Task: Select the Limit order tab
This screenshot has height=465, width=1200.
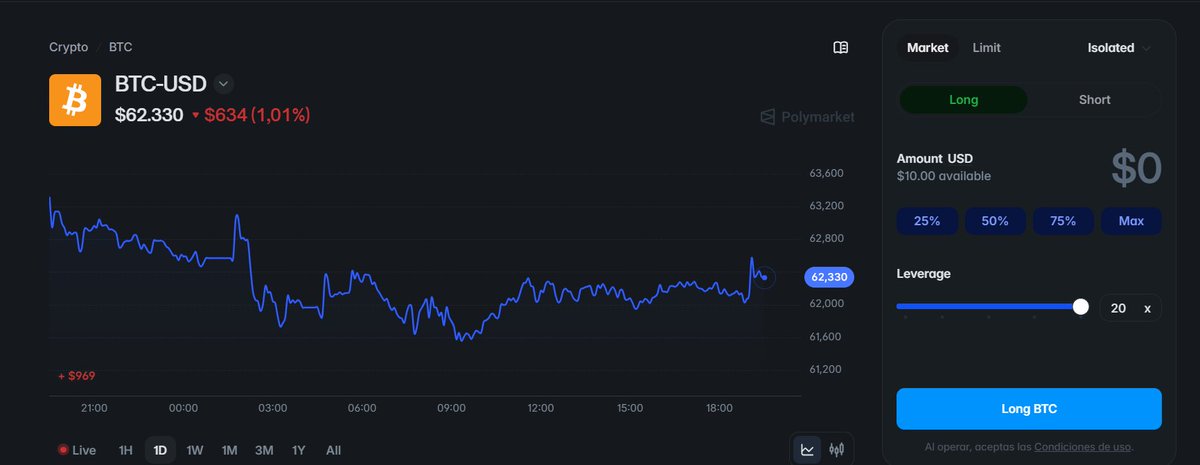Action: (986, 48)
